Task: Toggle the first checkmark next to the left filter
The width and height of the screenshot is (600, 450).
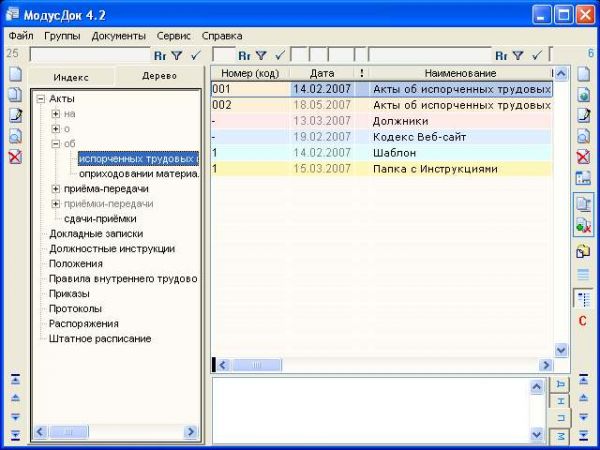Action: pyautogui.click(x=196, y=55)
